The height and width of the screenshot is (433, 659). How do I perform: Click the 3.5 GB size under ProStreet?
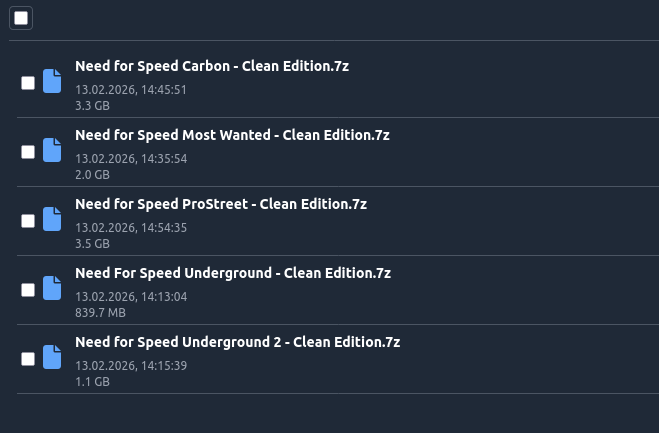(x=92, y=243)
